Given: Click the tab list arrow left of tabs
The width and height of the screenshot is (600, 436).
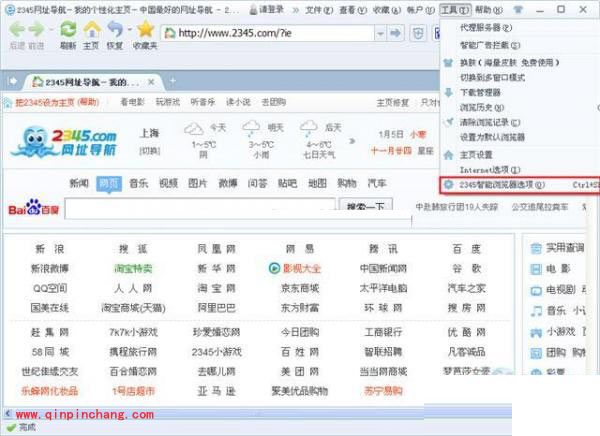Looking at the screenshot, I should point(13,81).
